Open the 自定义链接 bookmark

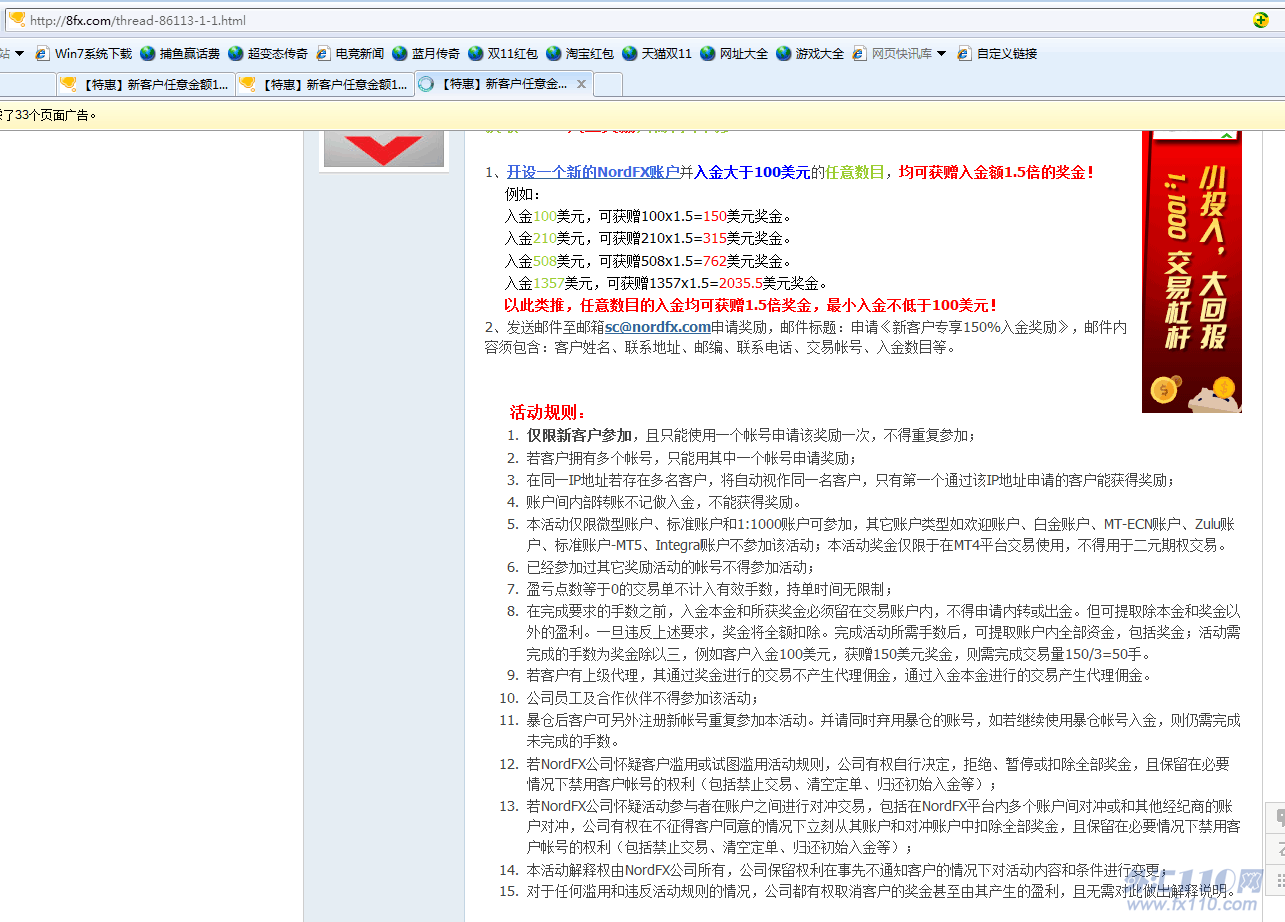click(x=997, y=54)
